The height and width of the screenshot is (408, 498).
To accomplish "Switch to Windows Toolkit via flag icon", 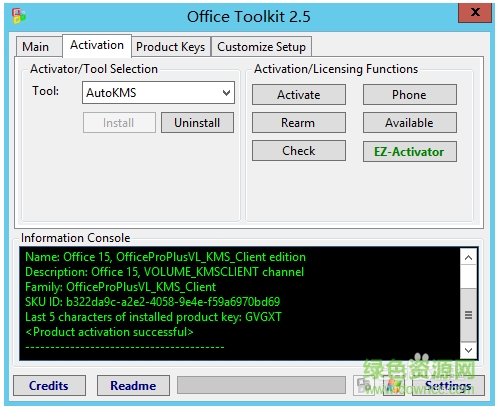I will [x=394, y=386].
